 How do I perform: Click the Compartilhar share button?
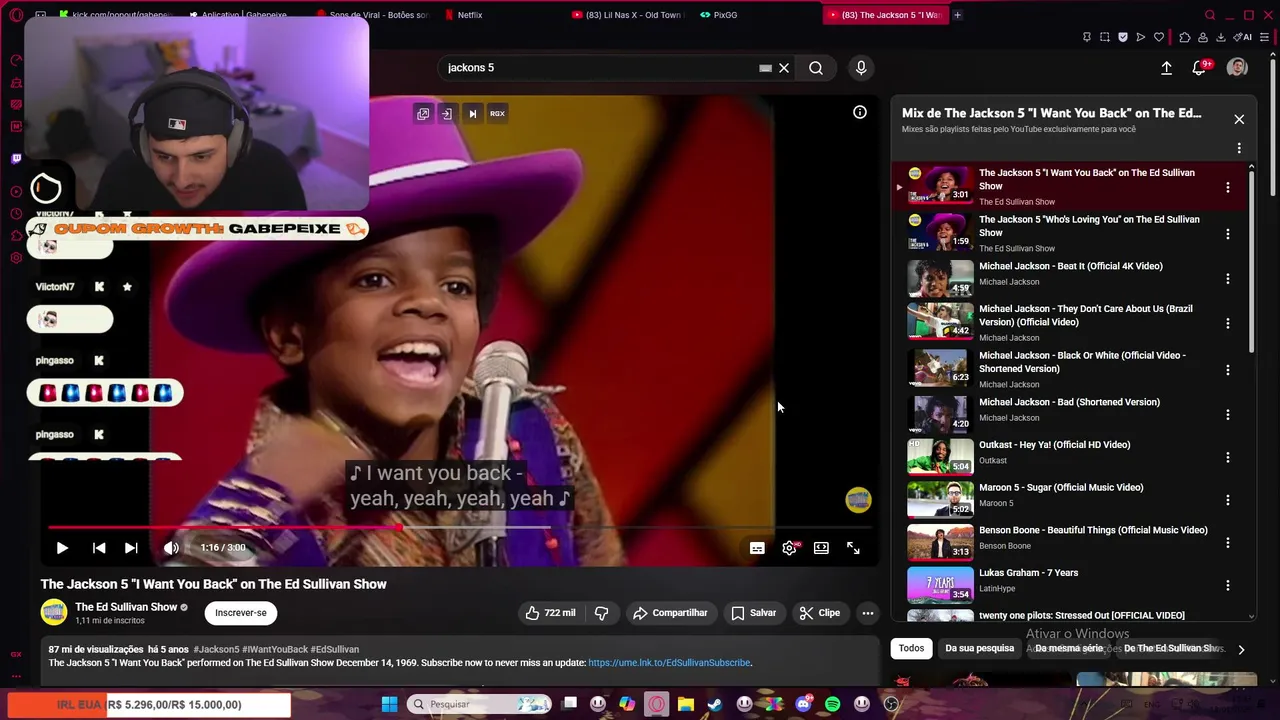[670, 613]
